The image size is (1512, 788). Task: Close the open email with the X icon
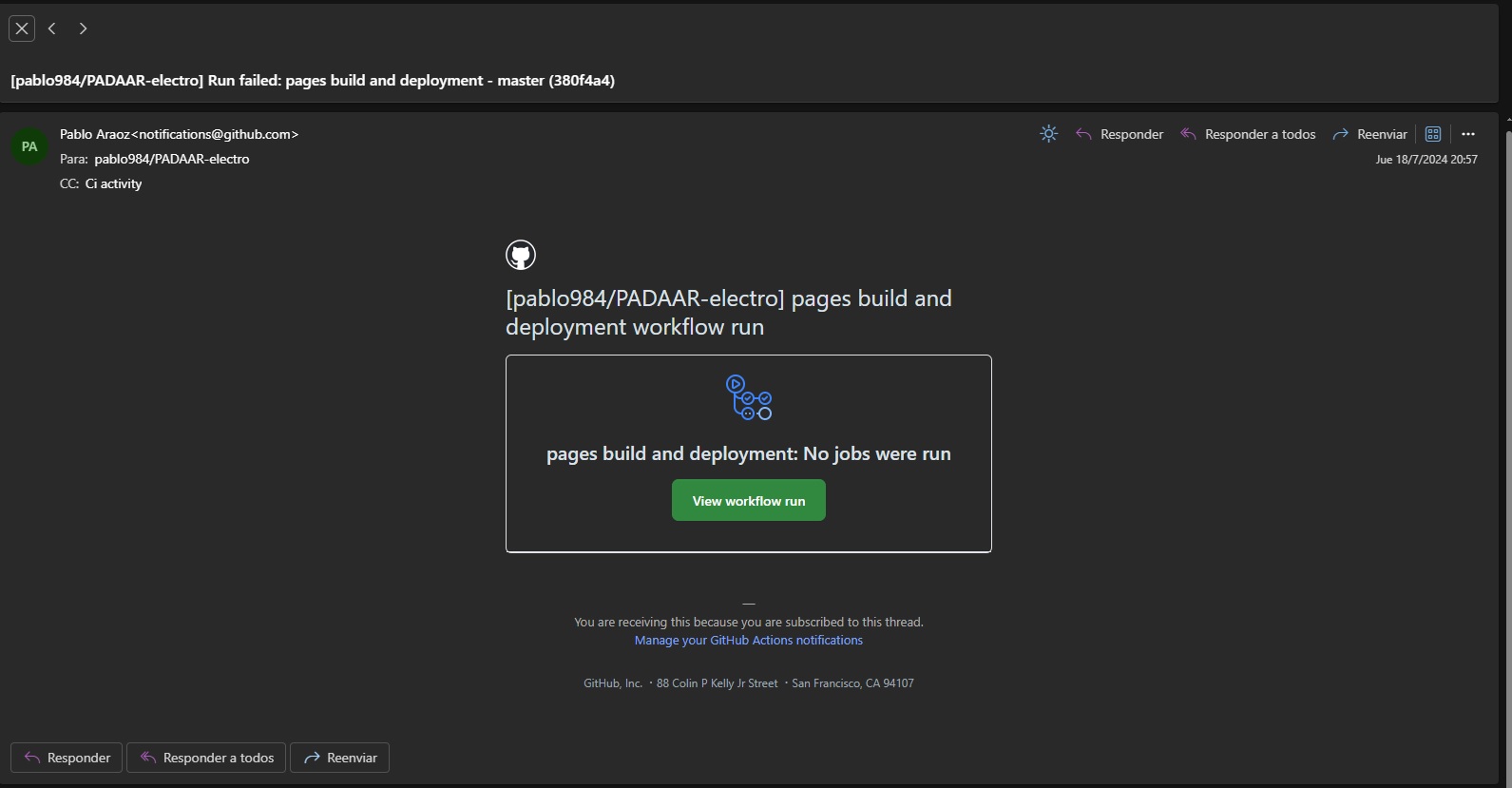22,29
